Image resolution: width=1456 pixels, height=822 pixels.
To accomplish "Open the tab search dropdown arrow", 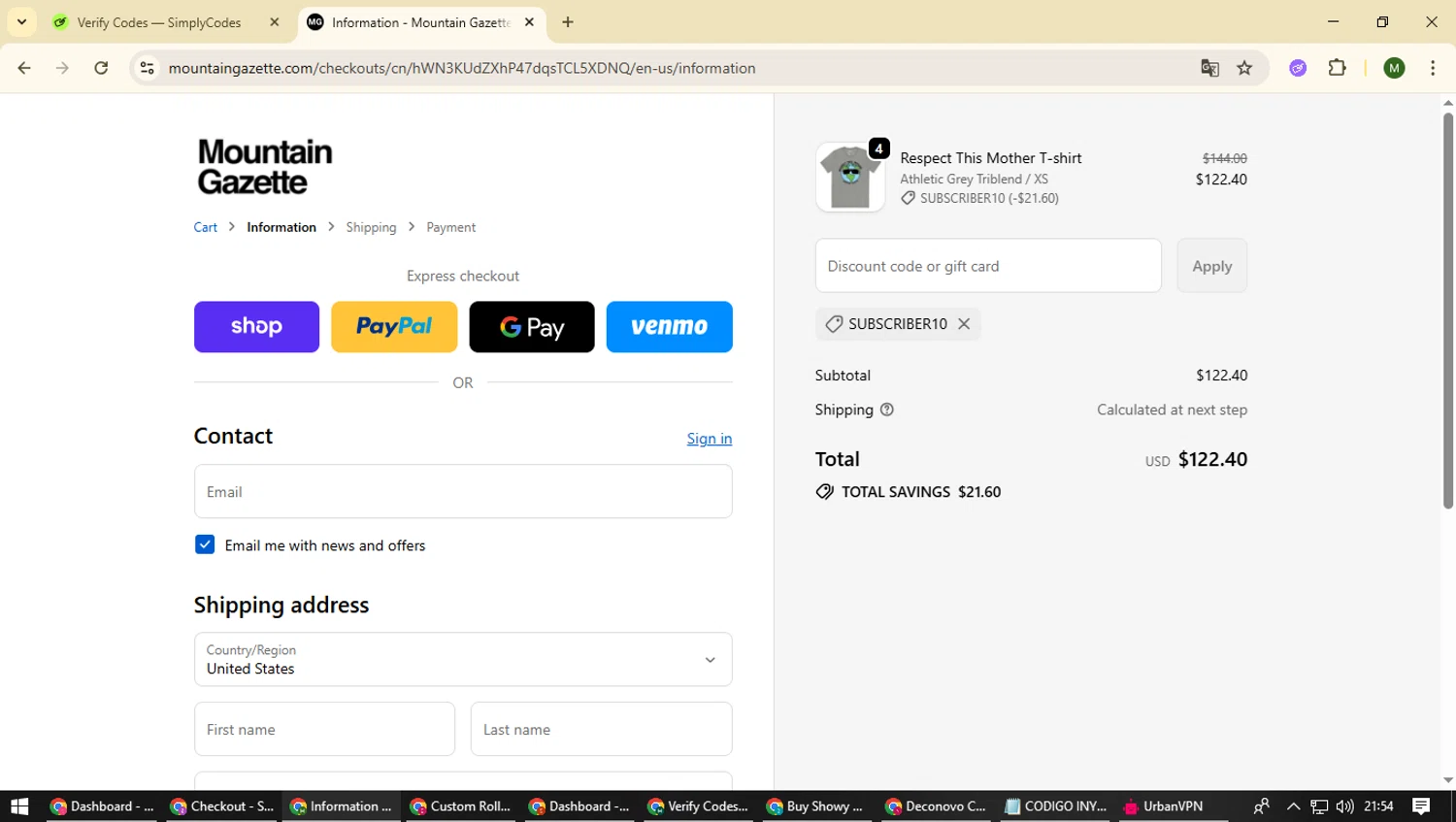I will coord(21,21).
